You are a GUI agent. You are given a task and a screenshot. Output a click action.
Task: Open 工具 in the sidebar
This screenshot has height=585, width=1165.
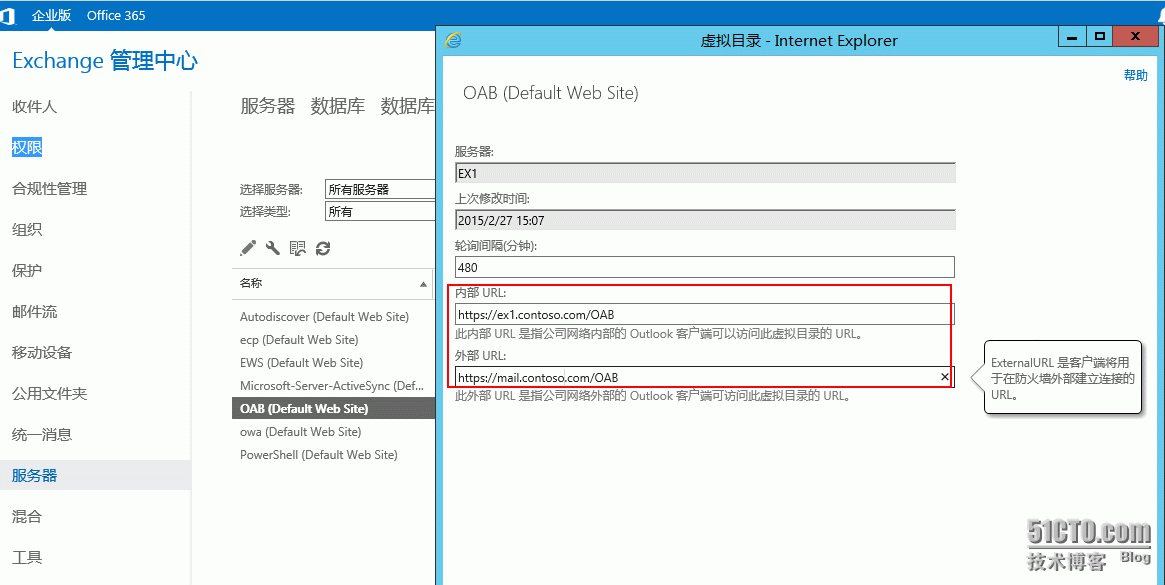[27, 557]
